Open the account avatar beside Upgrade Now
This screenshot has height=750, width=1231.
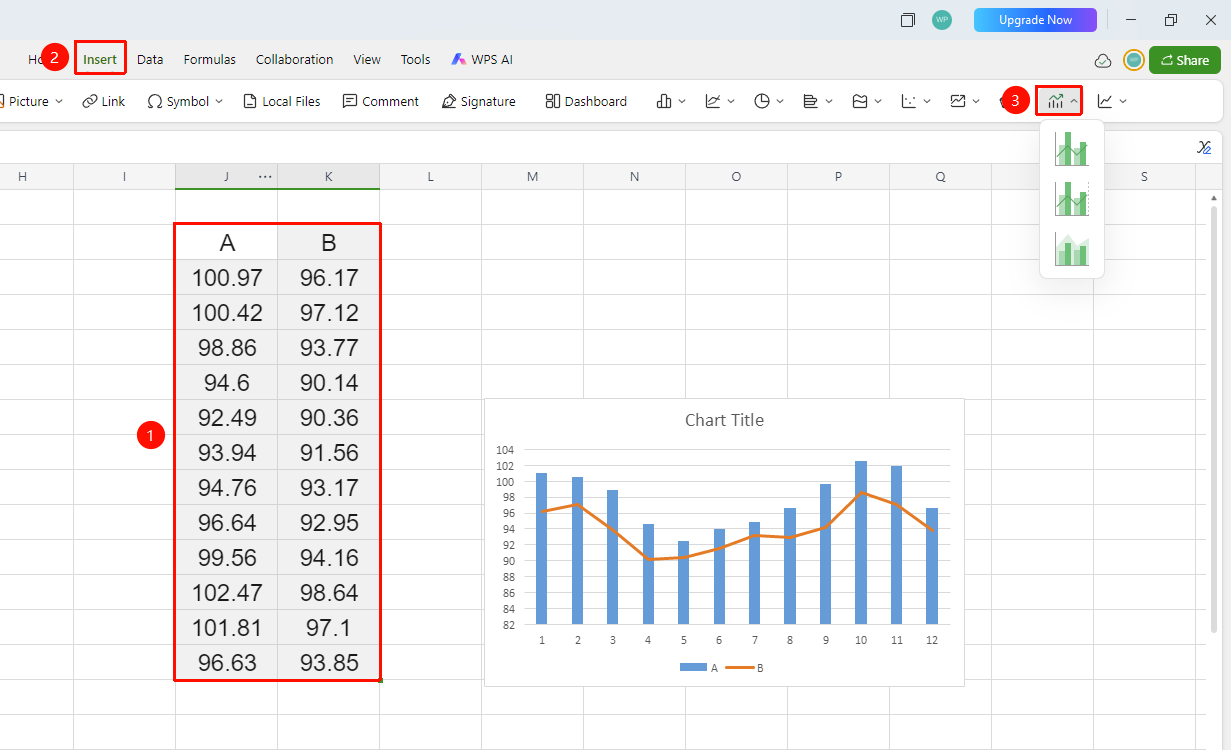942,20
